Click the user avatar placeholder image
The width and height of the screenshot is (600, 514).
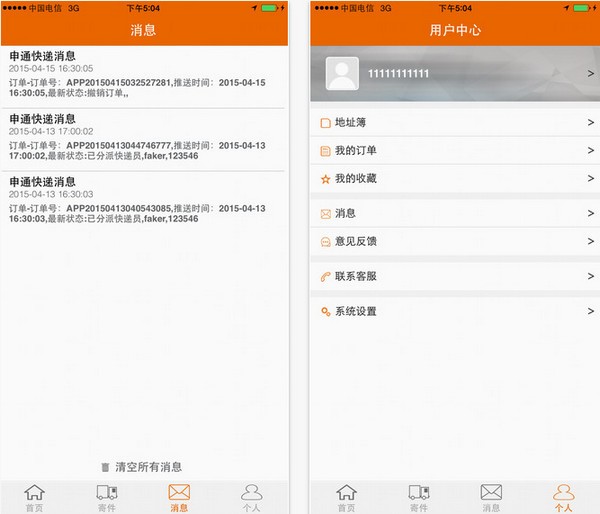point(342,73)
